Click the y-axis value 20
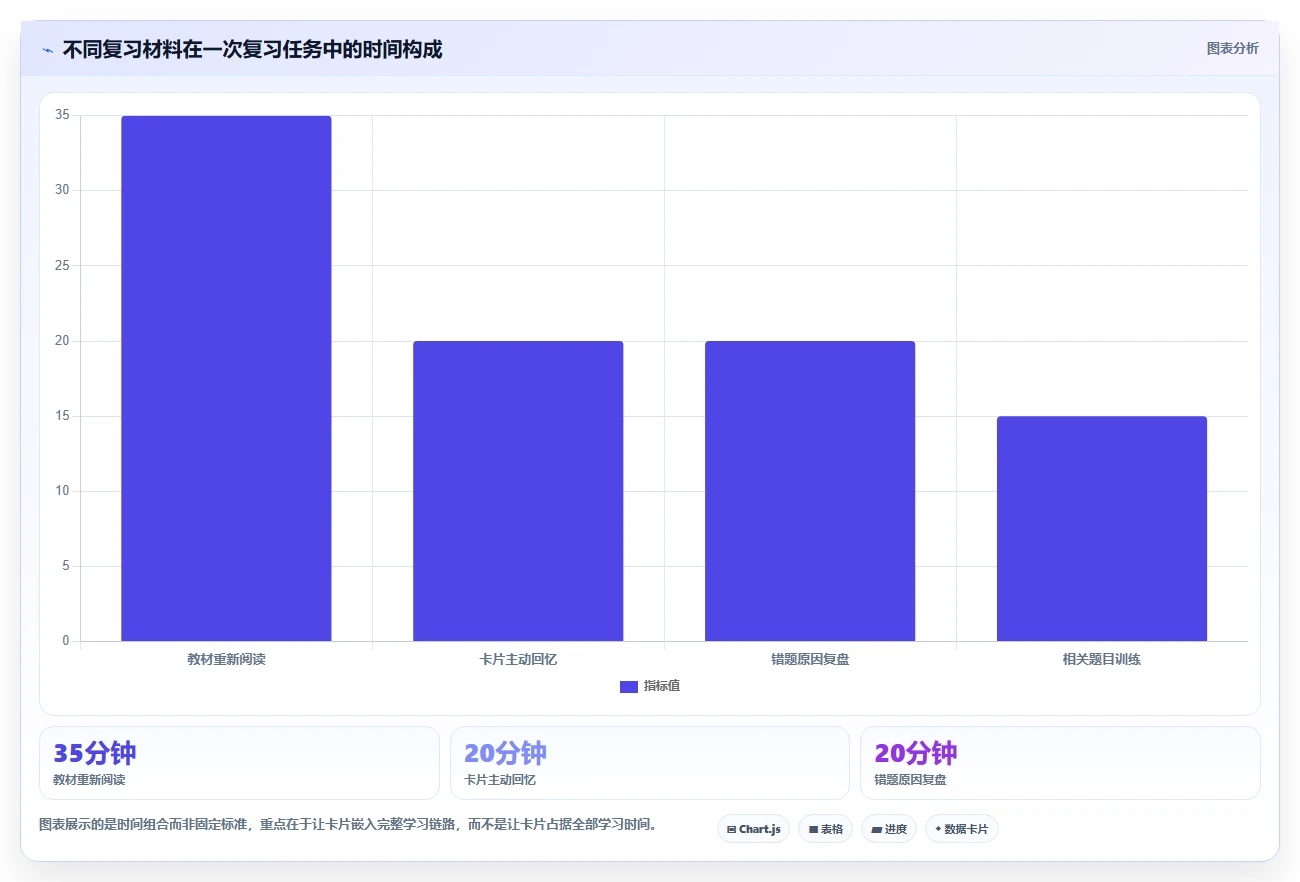This screenshot has height=882, width=1300. (62, 341)
